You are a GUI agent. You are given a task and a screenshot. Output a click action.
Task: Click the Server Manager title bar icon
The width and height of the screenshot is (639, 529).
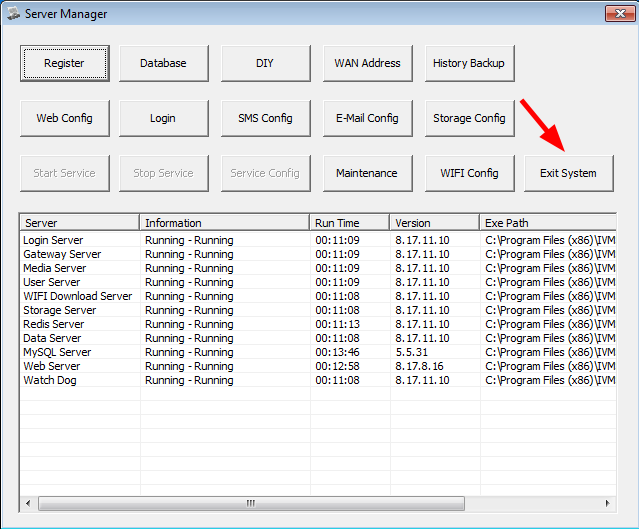point(12,14)
